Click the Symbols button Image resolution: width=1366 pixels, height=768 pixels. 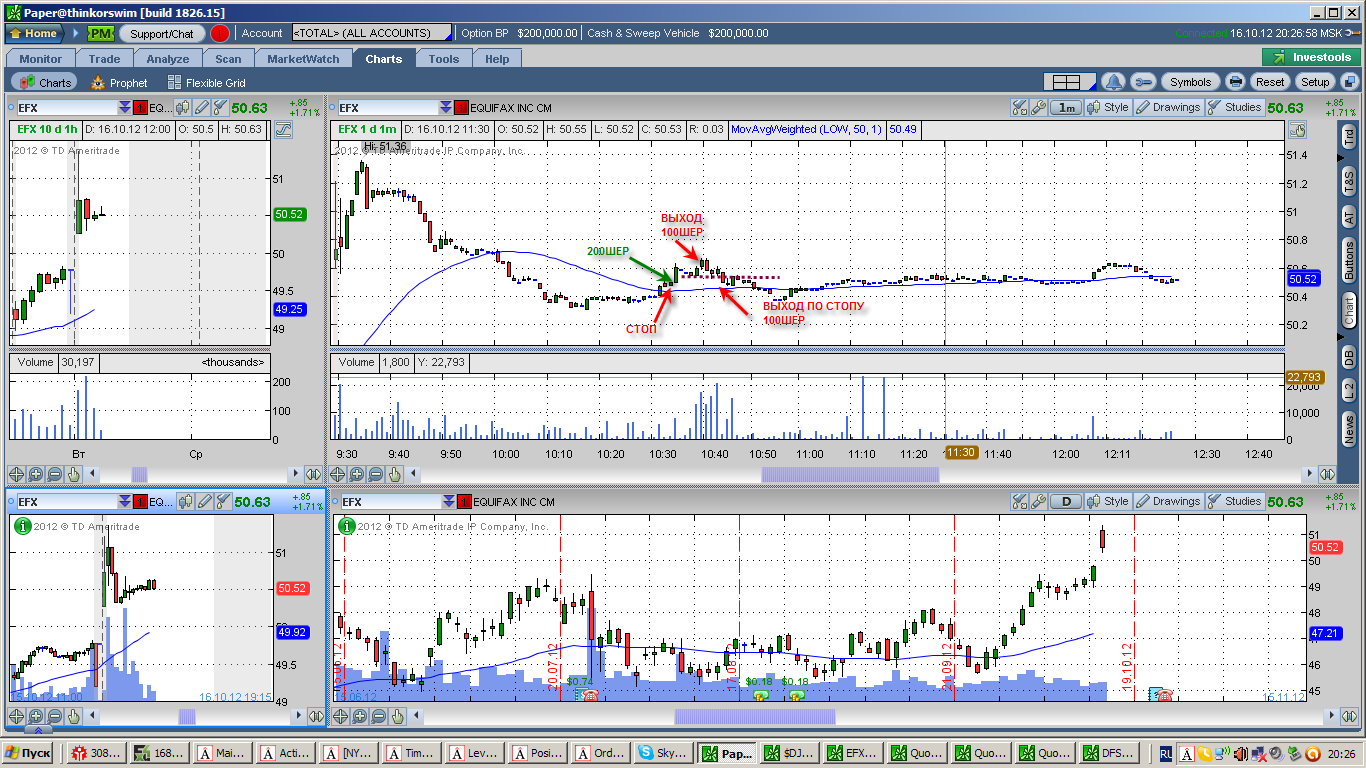[1190, 82]
